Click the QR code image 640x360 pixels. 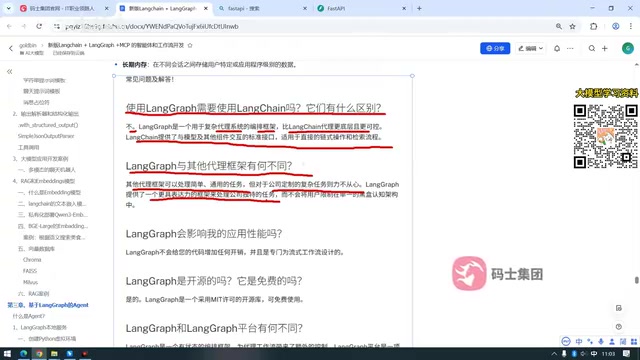605,136
